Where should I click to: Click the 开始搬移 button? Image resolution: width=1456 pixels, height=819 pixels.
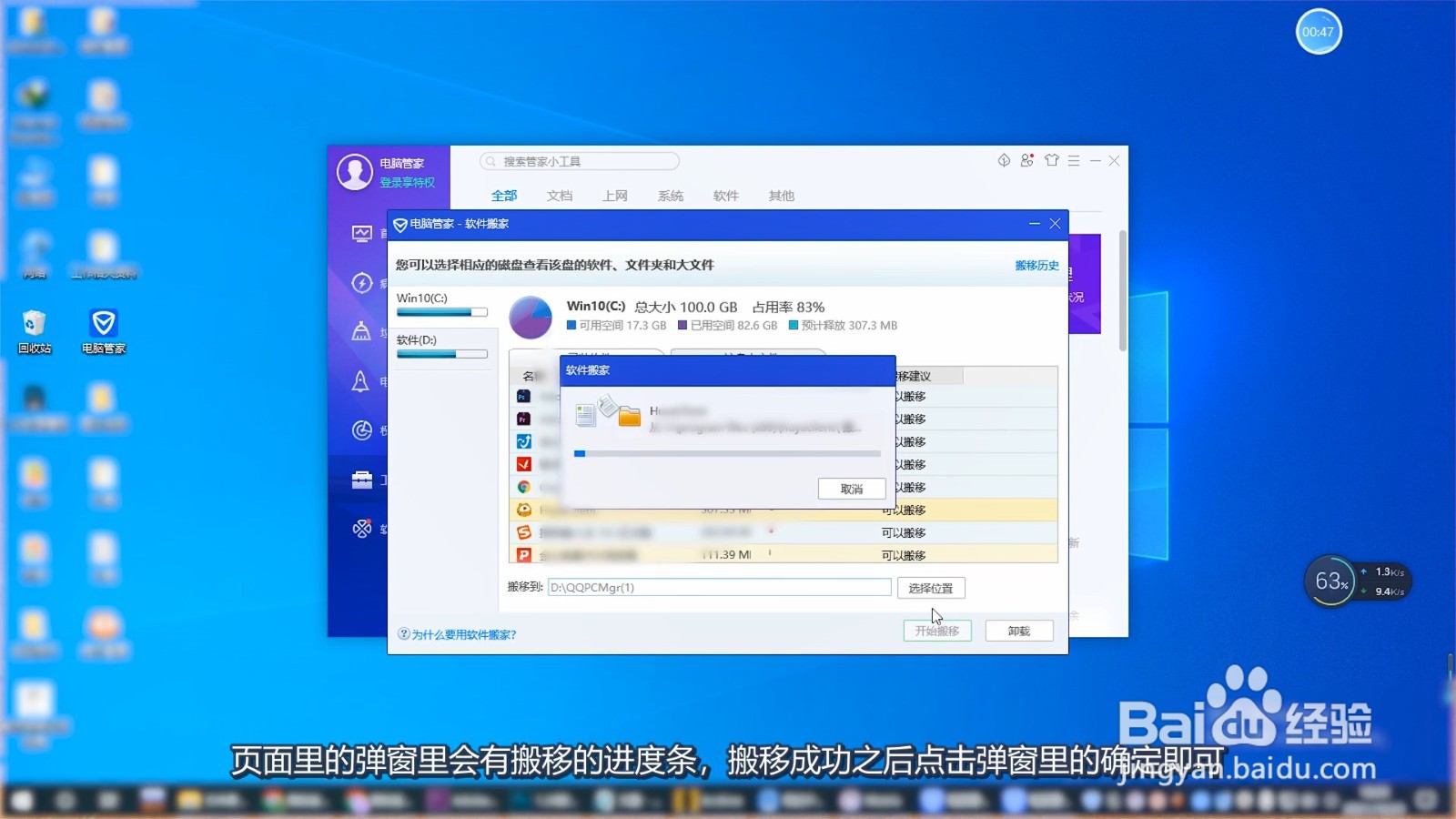[x=937, y=631]
